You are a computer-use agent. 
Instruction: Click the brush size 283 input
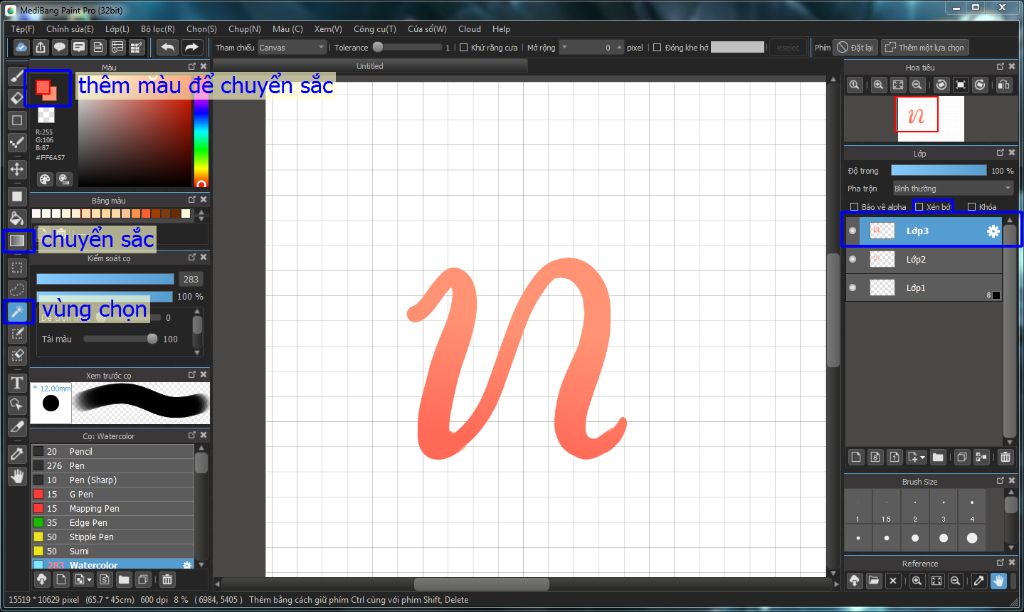tap(191, 279)
